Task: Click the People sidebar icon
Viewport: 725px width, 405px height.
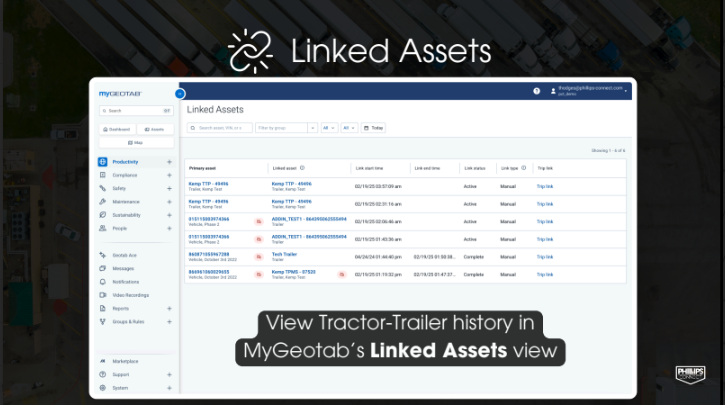Action: click(x=103, y=228)
